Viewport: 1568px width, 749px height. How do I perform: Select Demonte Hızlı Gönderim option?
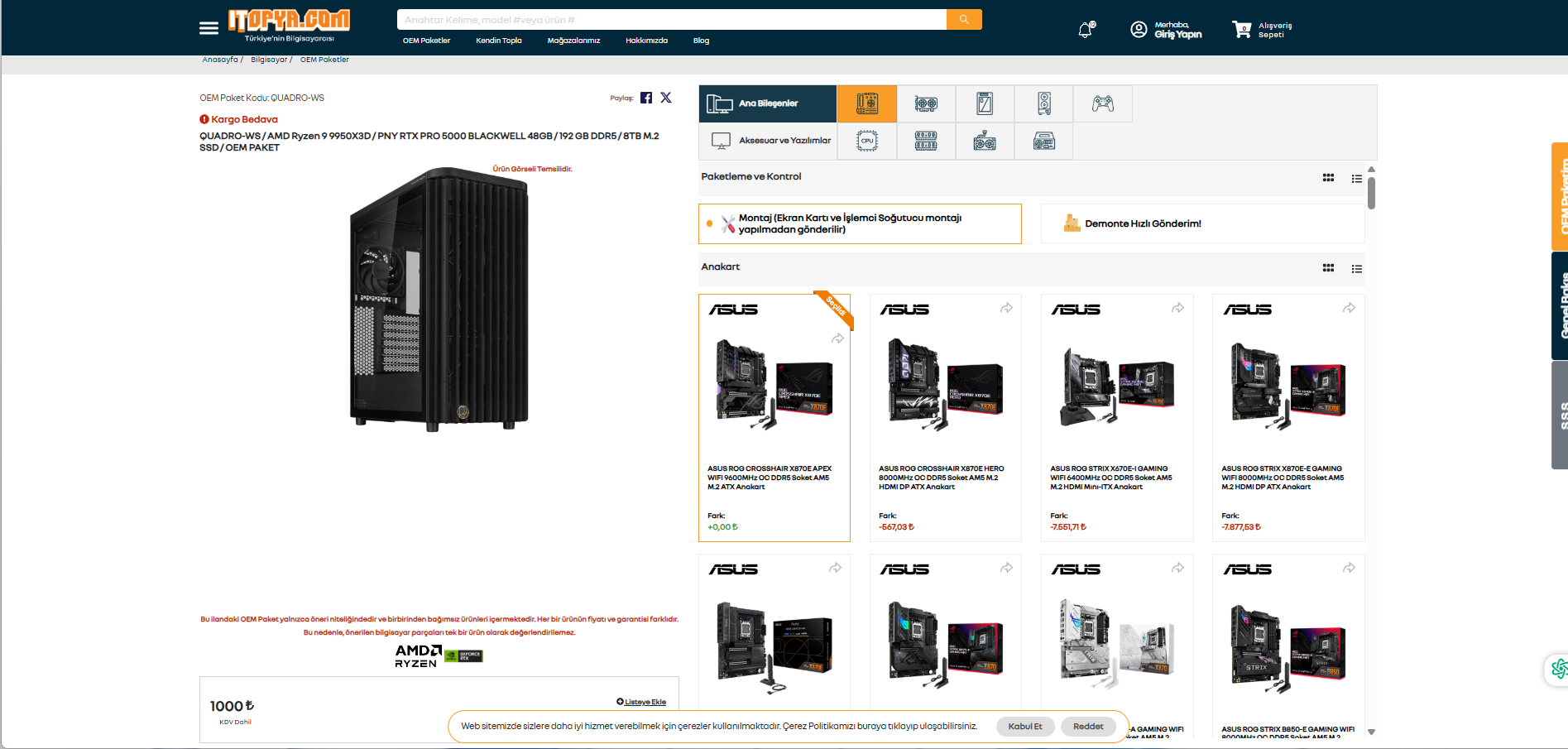point(1202,223)
